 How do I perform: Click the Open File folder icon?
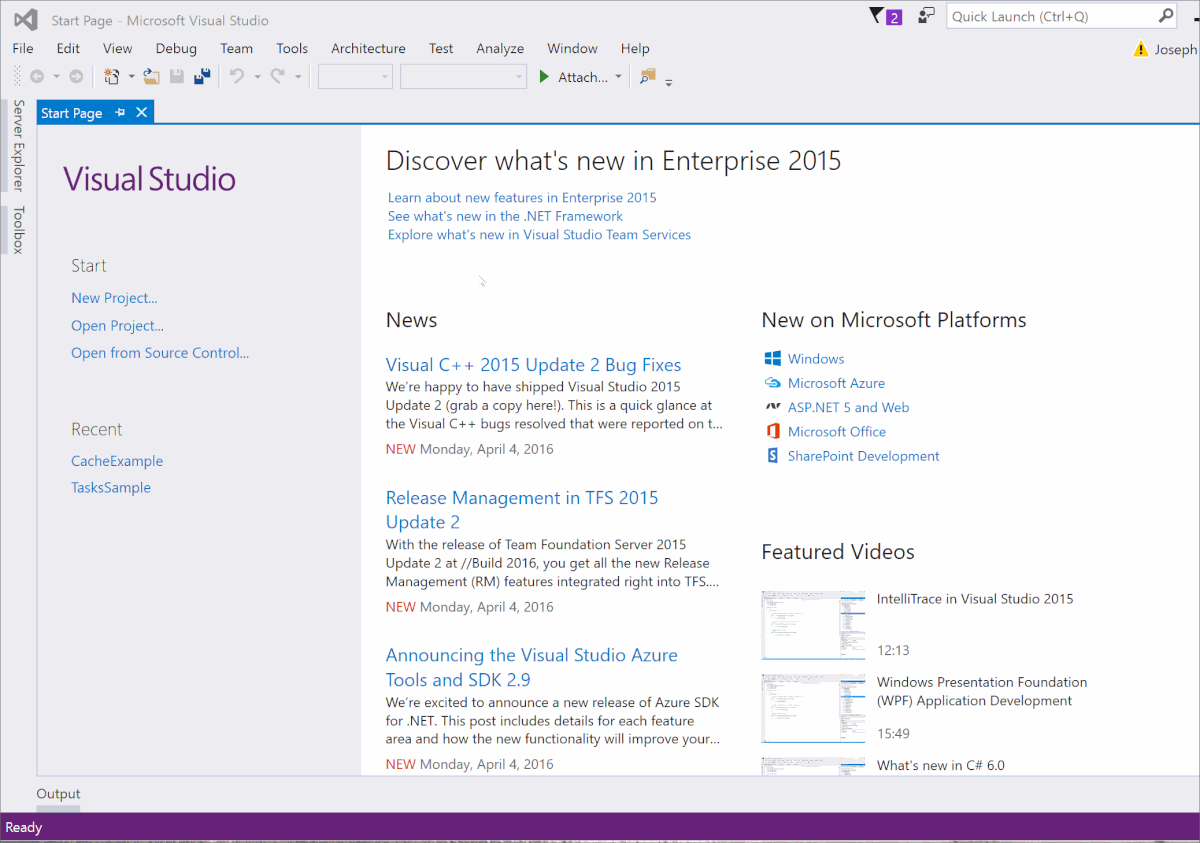pyautogui.click(x=152, y=77)
